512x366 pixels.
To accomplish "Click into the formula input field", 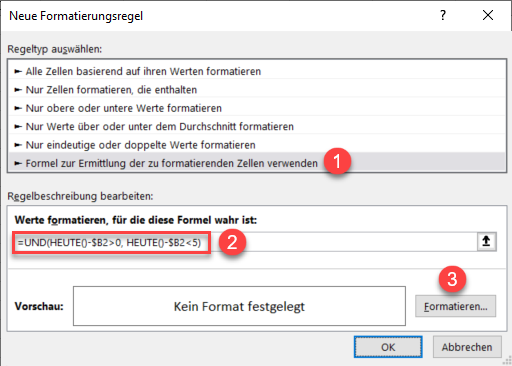I will [x=245, y=242].
